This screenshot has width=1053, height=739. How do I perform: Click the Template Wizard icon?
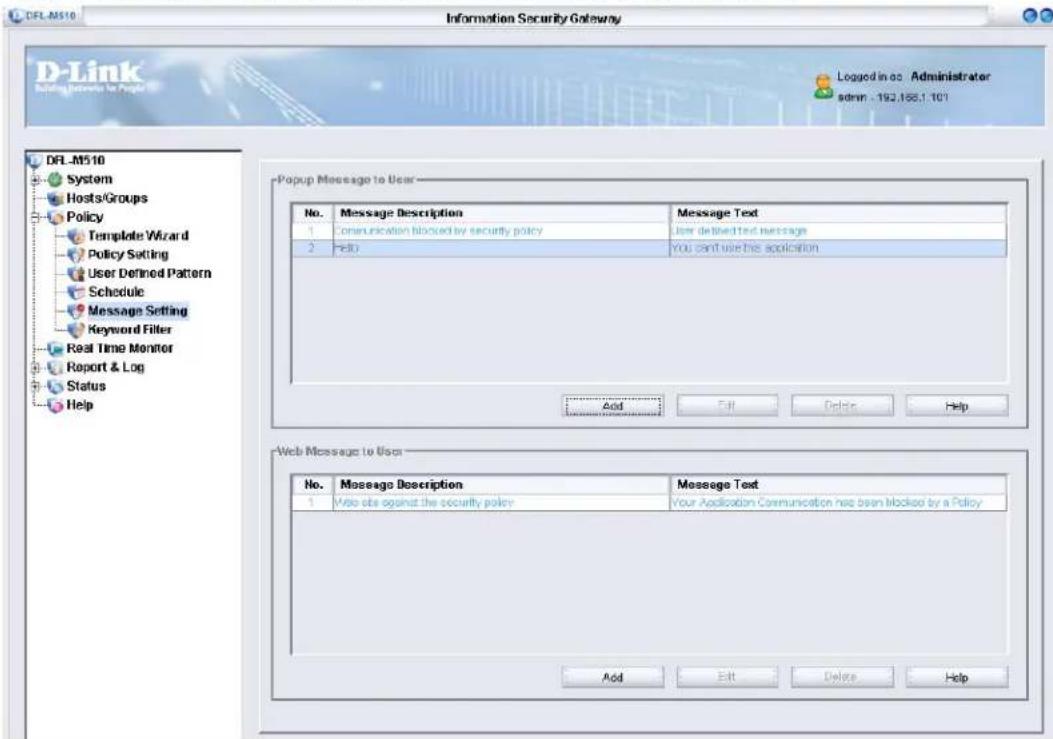click(x=77, y=236)
